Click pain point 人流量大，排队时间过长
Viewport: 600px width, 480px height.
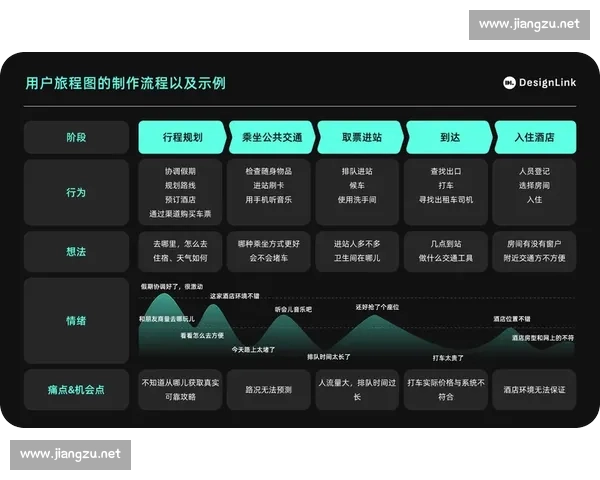pyautogui.click(x=357, y=390)
